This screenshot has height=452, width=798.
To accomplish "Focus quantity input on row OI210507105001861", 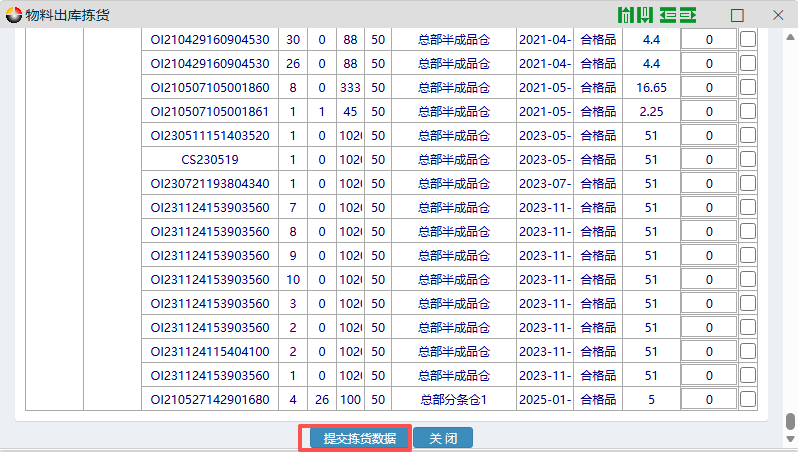I will [709, 112].
